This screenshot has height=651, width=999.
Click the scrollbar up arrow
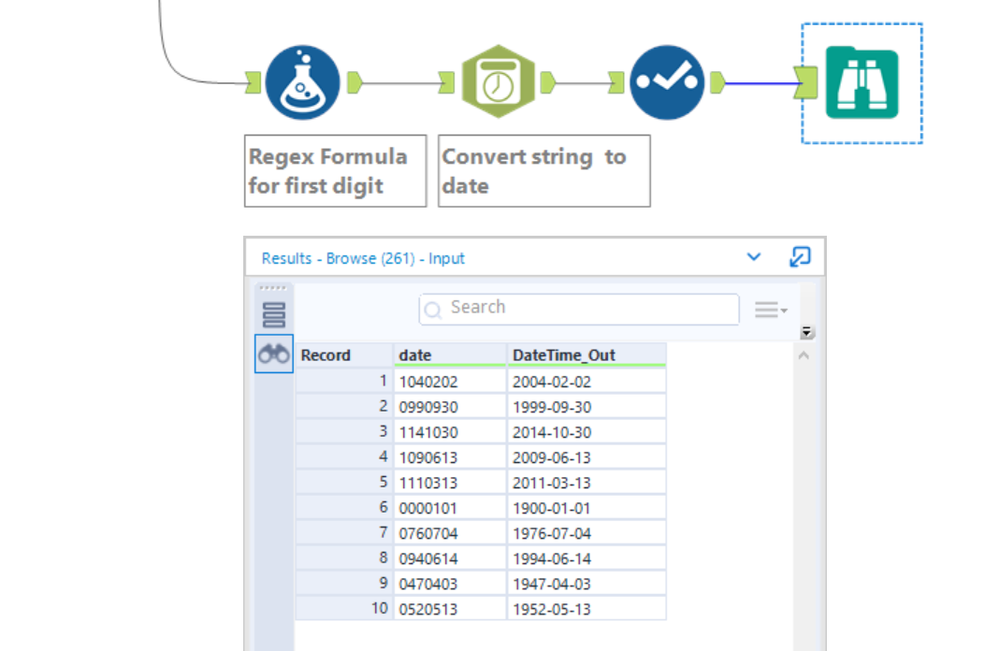click(x=803, y=355)
